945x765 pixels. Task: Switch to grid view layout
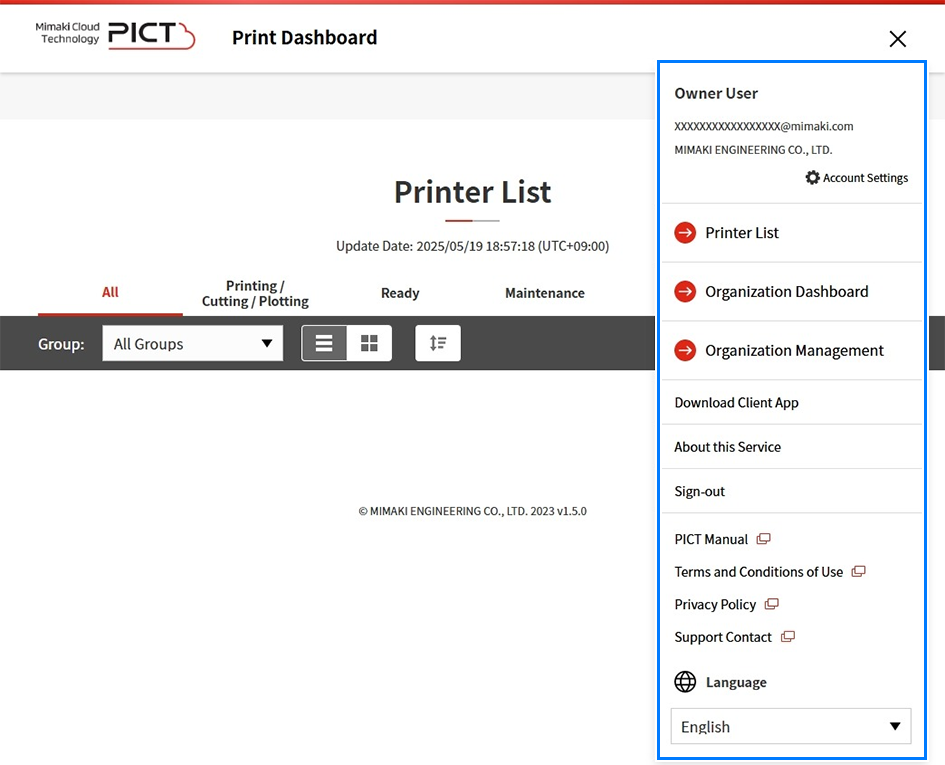click(x=369, y=343)
